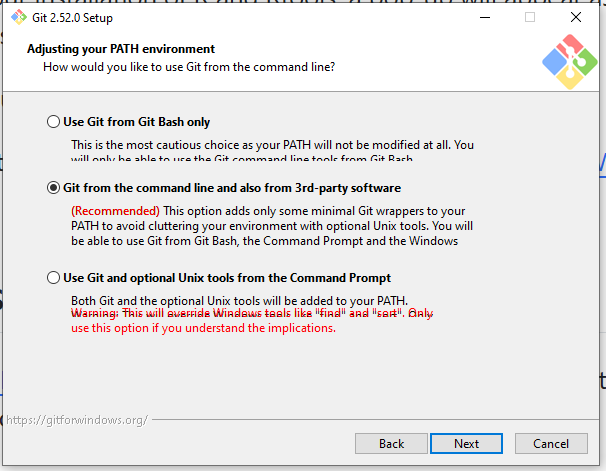This screenshot has height=471, width=606.
Task: Minimize the Git Setup window
Action: tap(483, 17)
